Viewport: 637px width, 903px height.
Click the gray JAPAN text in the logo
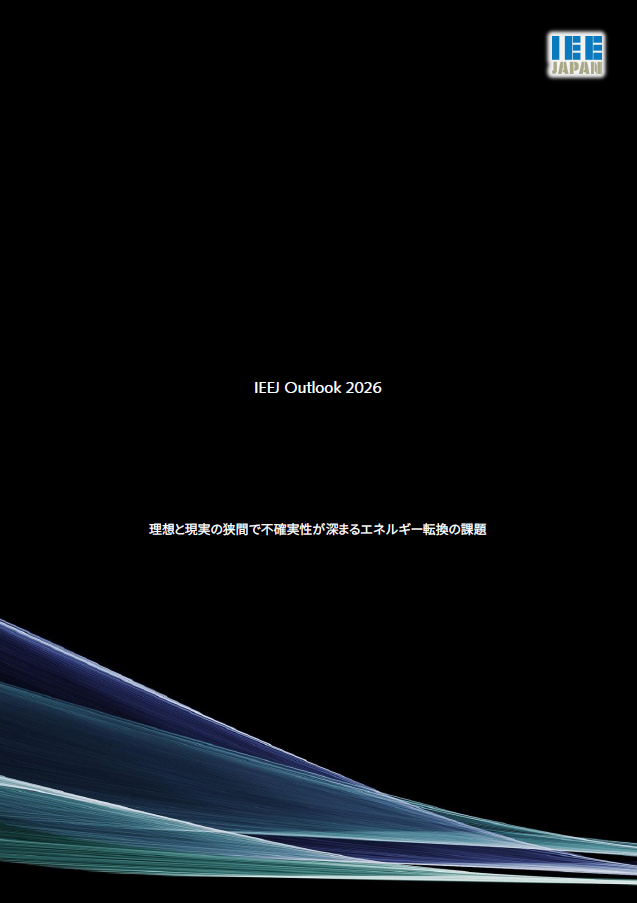point(576,69)
